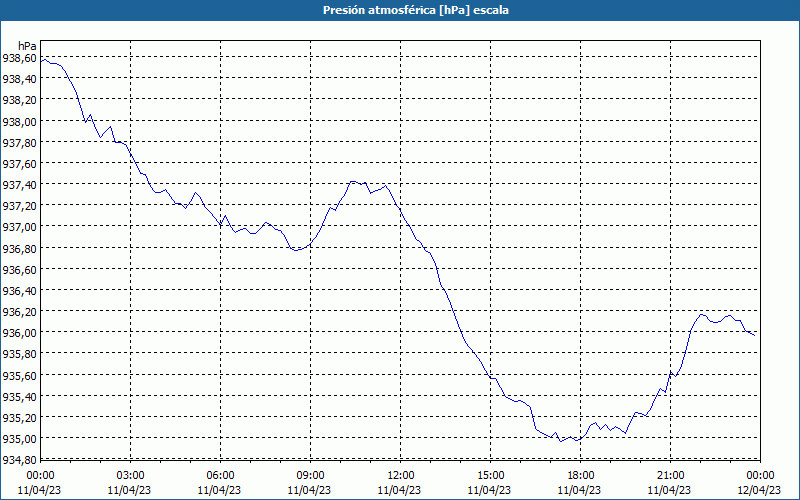Pick the 938,00 axis value

click(x=19, y=121)
